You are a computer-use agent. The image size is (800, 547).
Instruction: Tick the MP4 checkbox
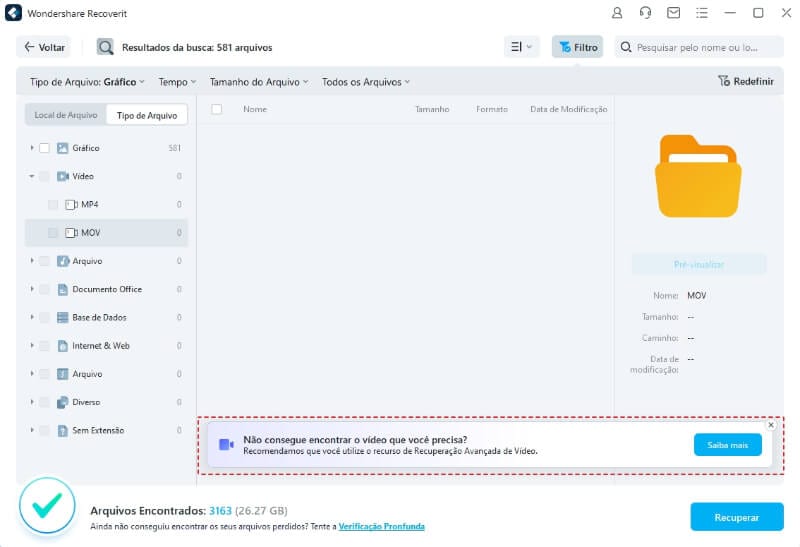pyautogui.click(x=53, y=205)
